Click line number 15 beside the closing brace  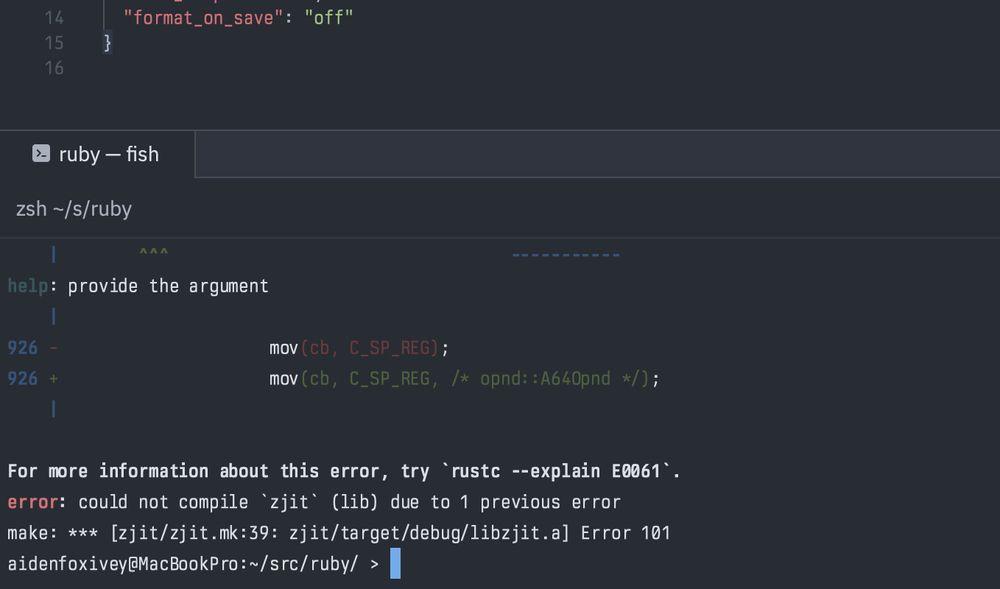click(55, 43)
